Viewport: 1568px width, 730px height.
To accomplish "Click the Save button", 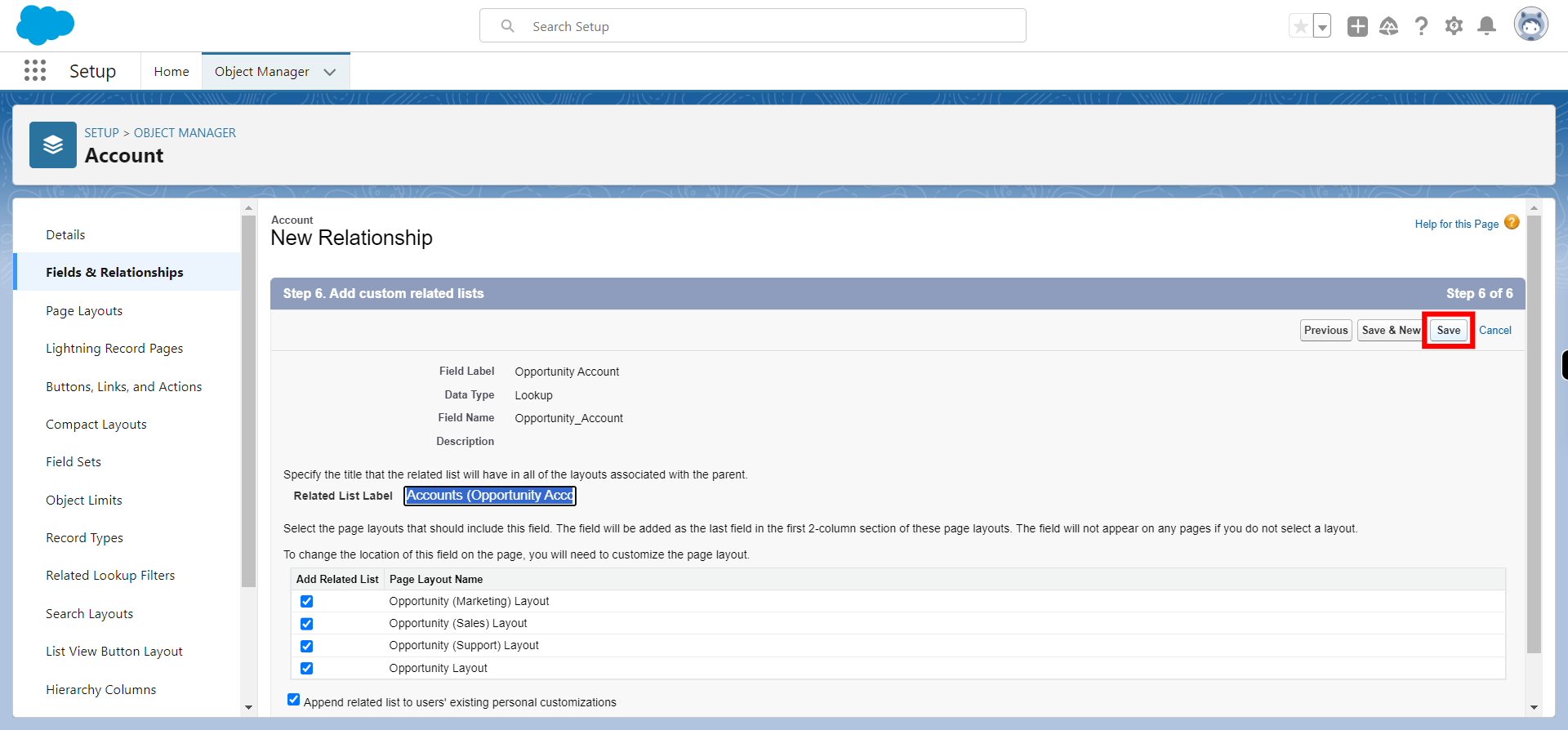I will coord(1449,330).
